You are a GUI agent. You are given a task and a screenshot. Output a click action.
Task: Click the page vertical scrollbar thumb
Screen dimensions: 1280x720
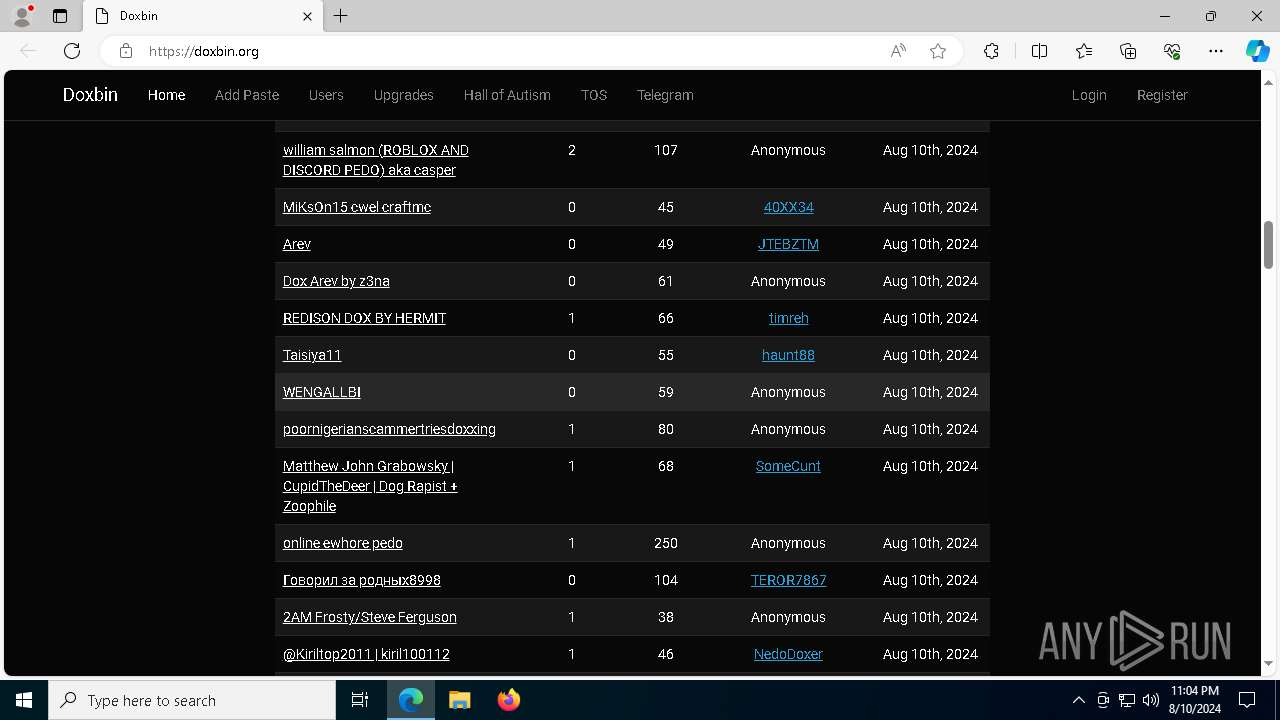click(x=1268, y=245)
